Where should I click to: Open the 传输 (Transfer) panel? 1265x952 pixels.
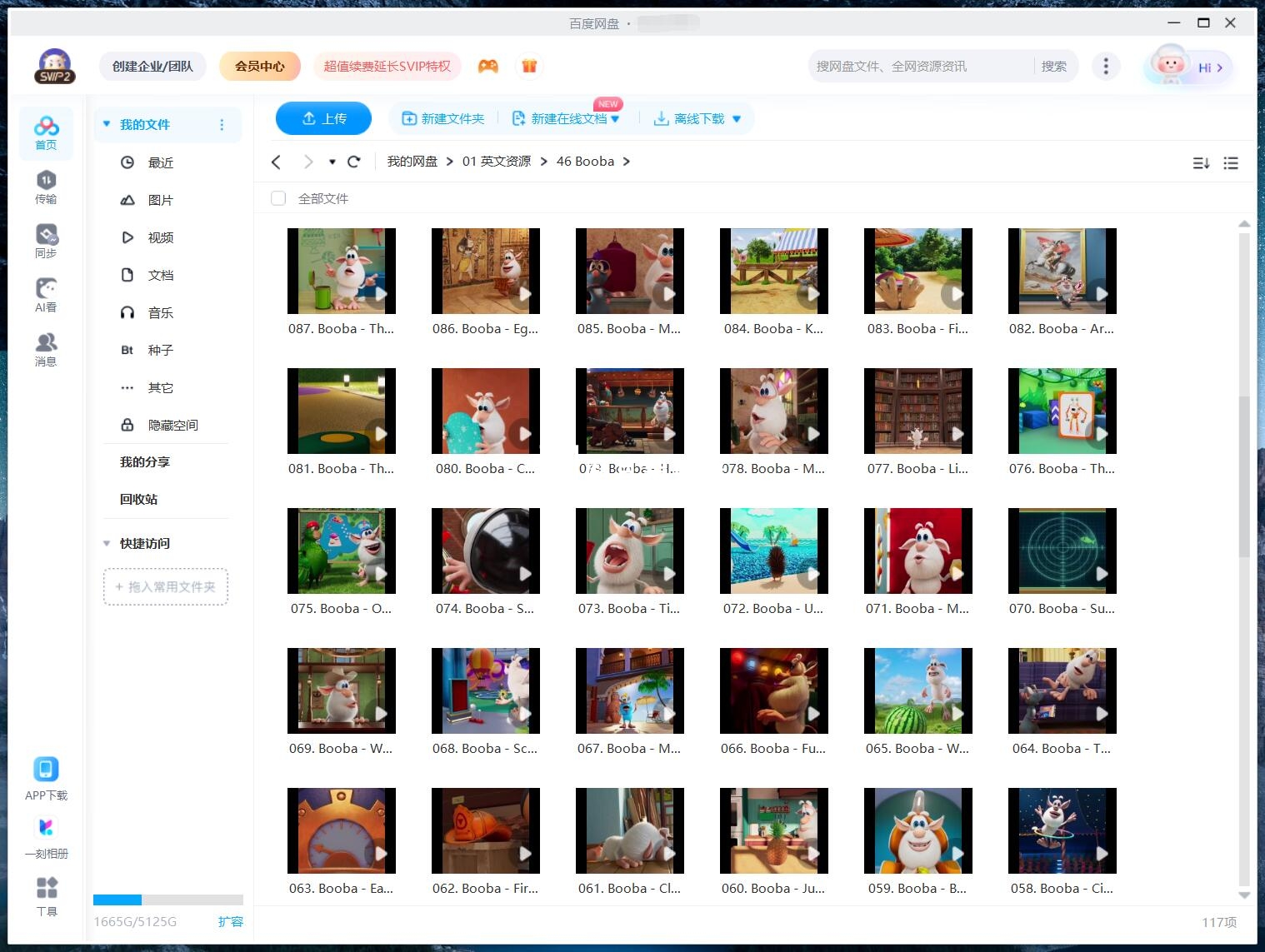(x=46, y=185)
